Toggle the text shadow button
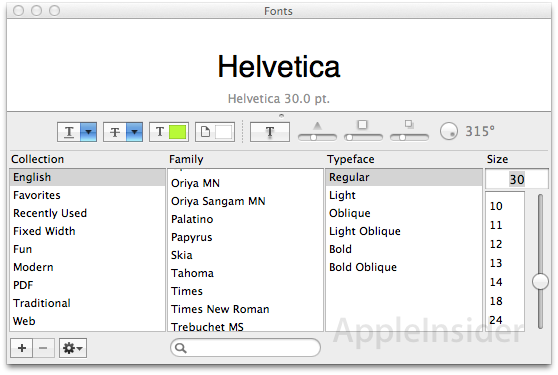 (270, 132)
